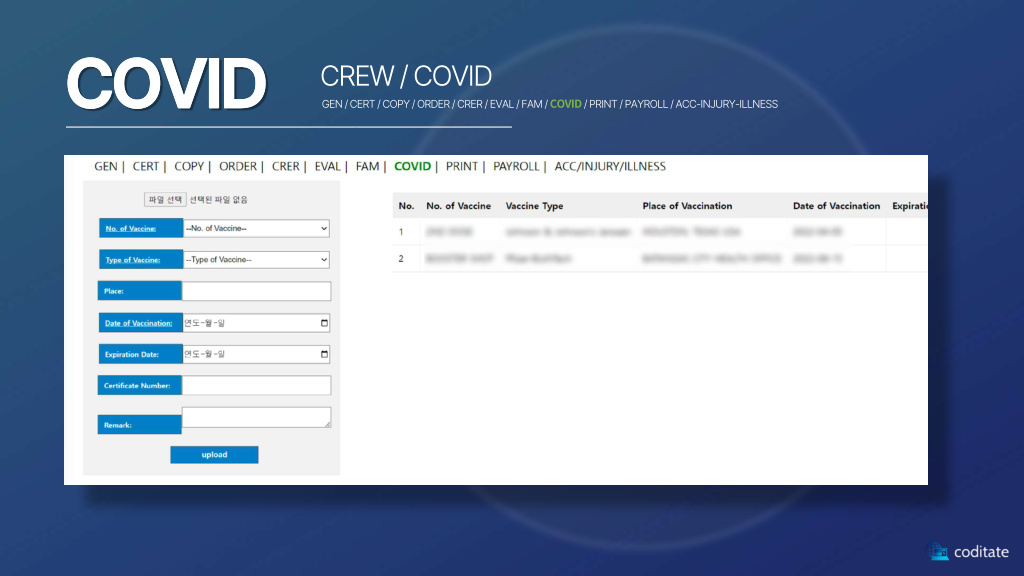The height and width of the screenshot is (576, 1024).
Task: Select the first vaccine record row
Action: point(640,232)
